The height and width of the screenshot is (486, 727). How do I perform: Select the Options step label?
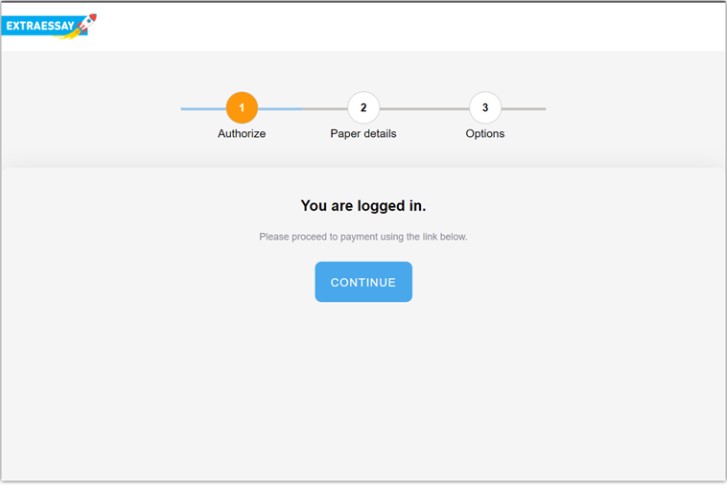[485, 134]
